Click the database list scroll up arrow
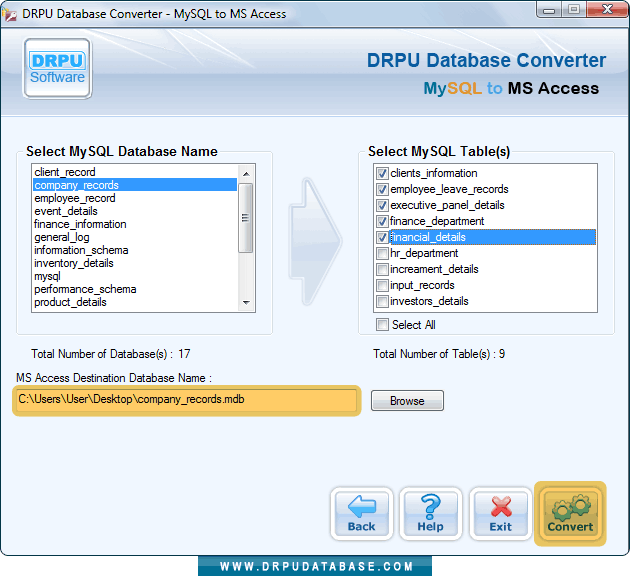Screen dimensions: 630x576 [246, 174]
